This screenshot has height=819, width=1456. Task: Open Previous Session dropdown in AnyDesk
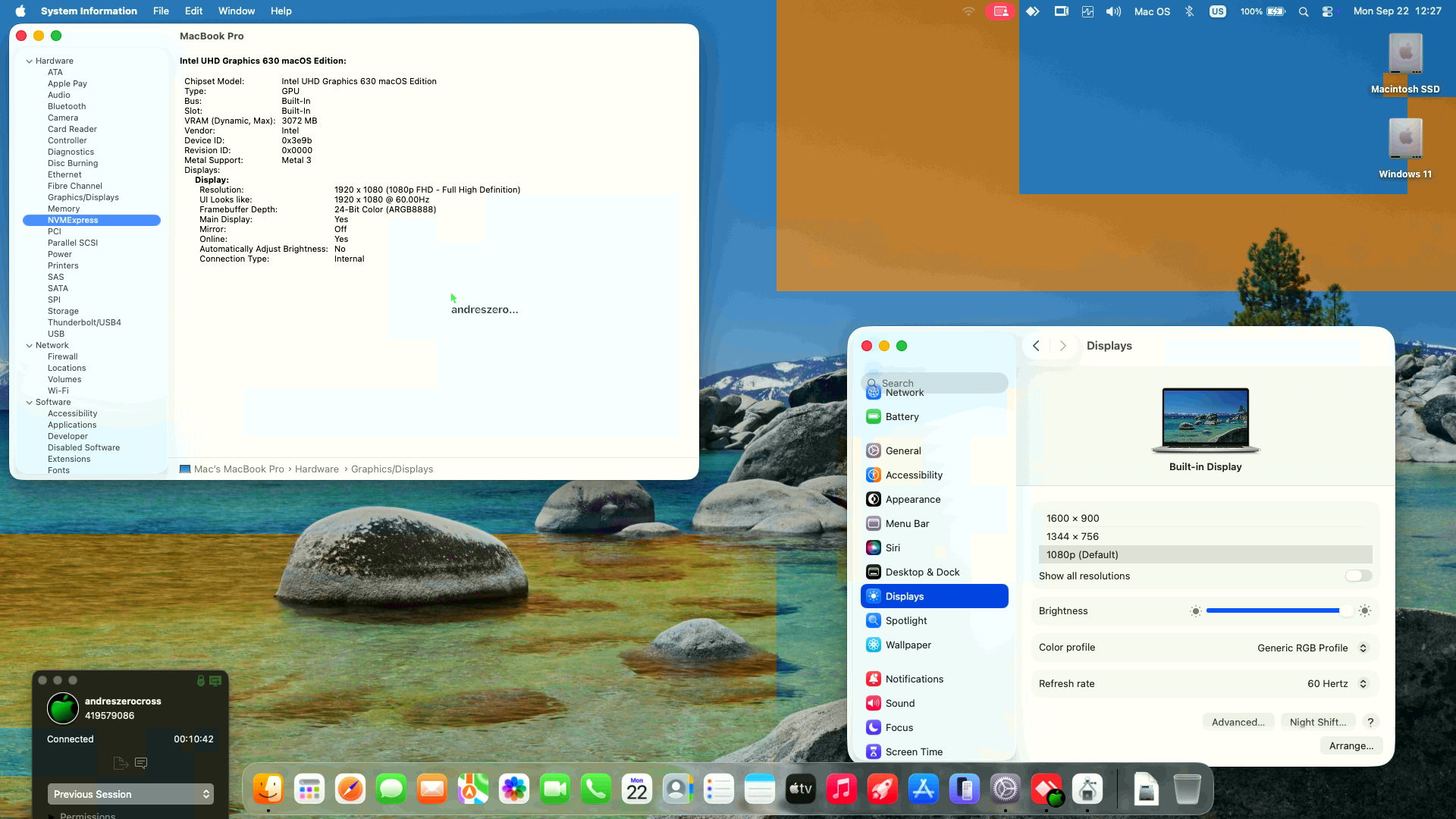pos(130,794)
